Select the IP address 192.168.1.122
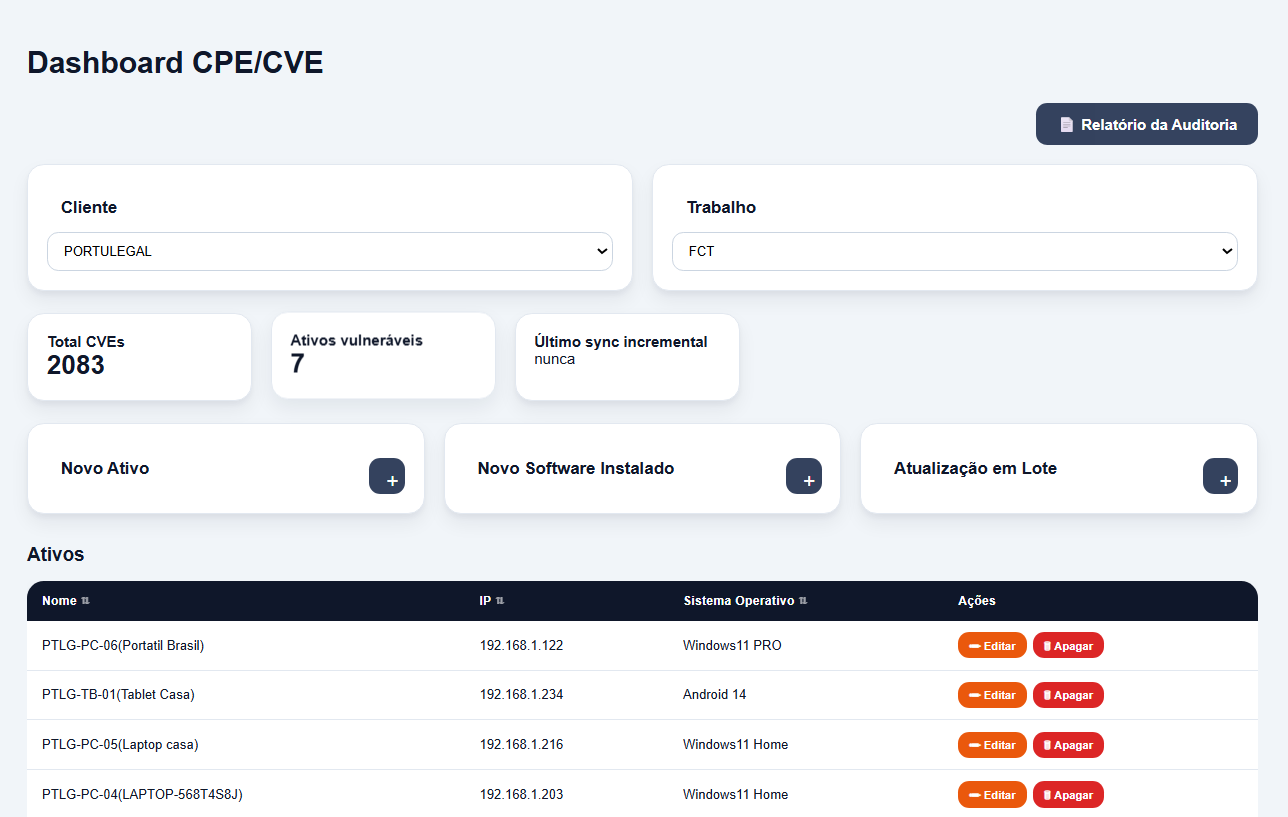Image resolution: width=1288 pixels, height=817 pixels. [521, 646]
